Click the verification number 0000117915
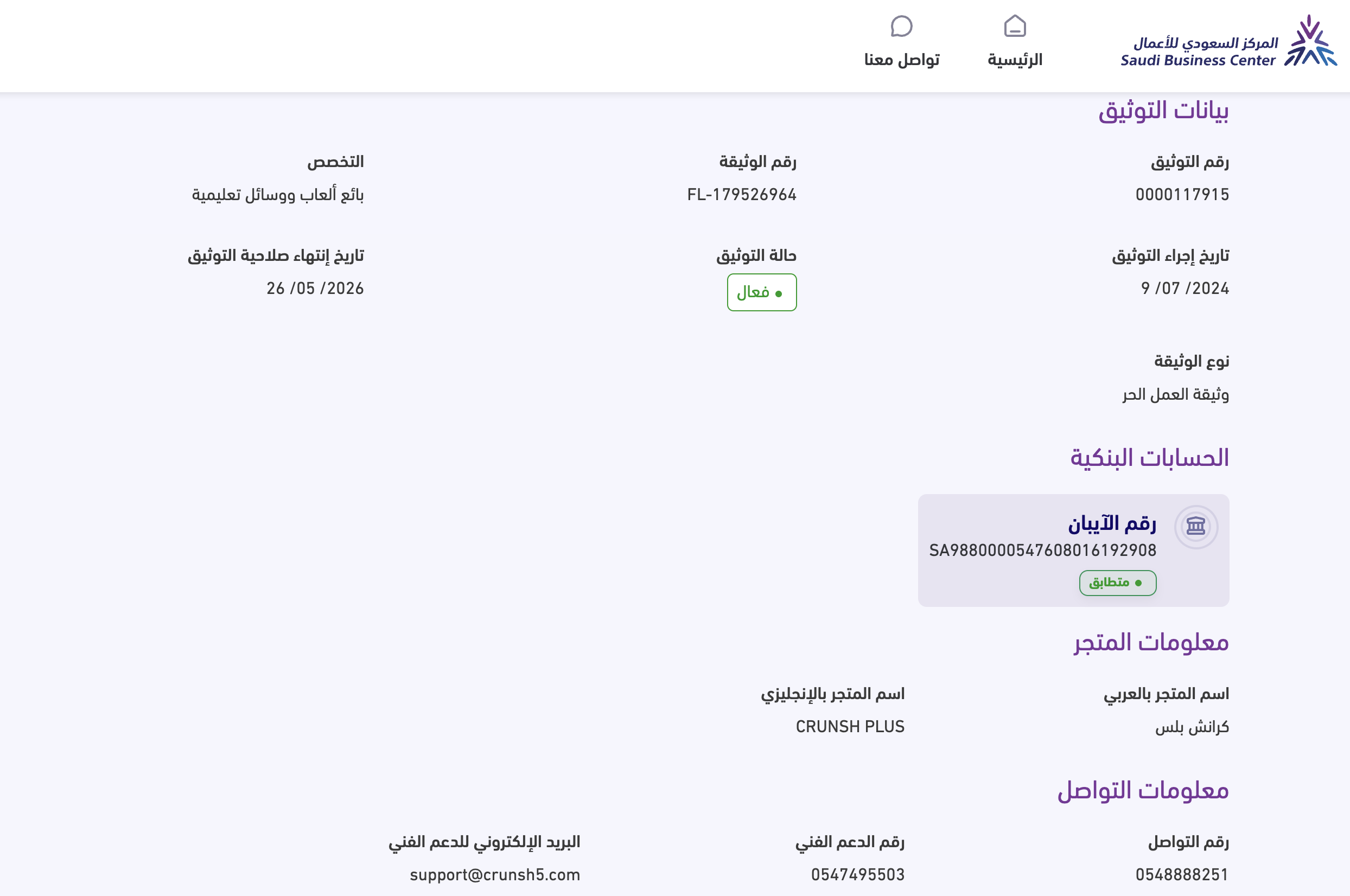1350x896 pixels. coord(1181,195)
